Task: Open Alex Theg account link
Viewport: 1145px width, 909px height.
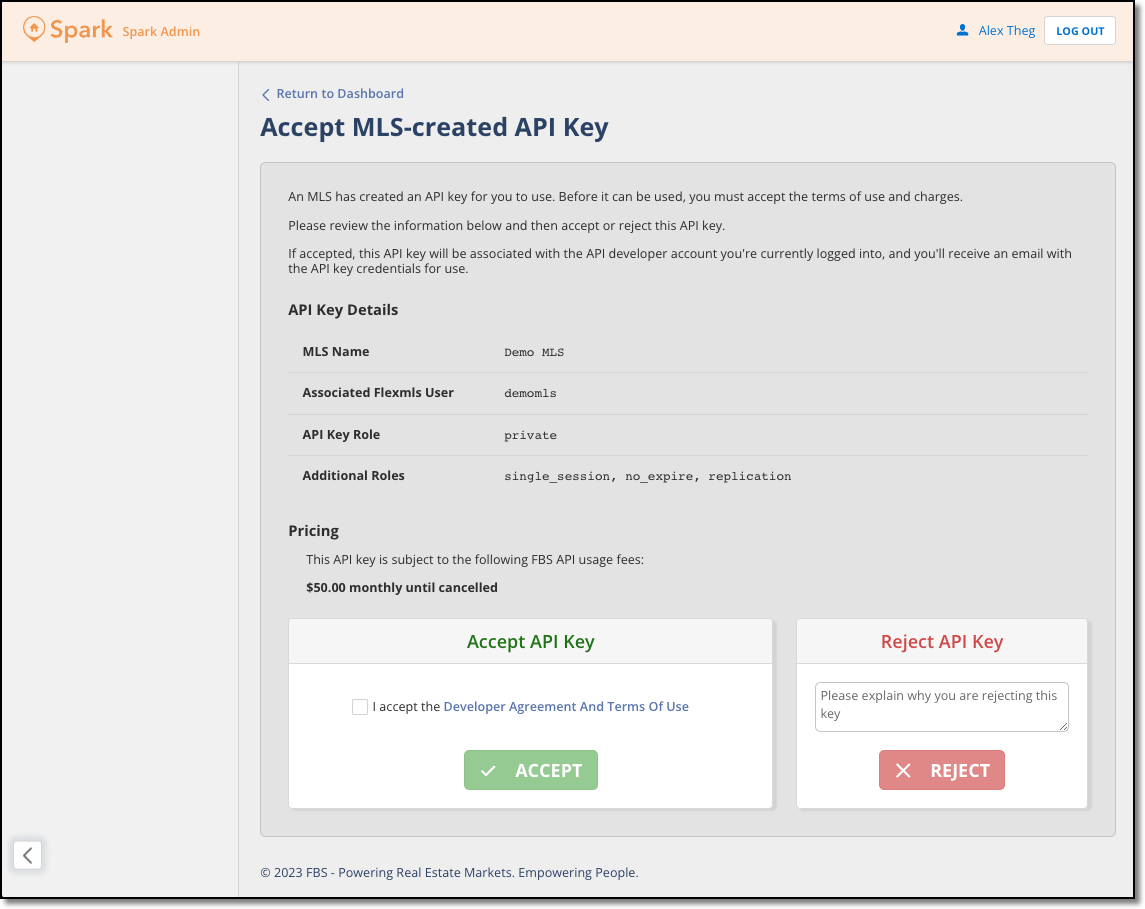Action: 1006,31
